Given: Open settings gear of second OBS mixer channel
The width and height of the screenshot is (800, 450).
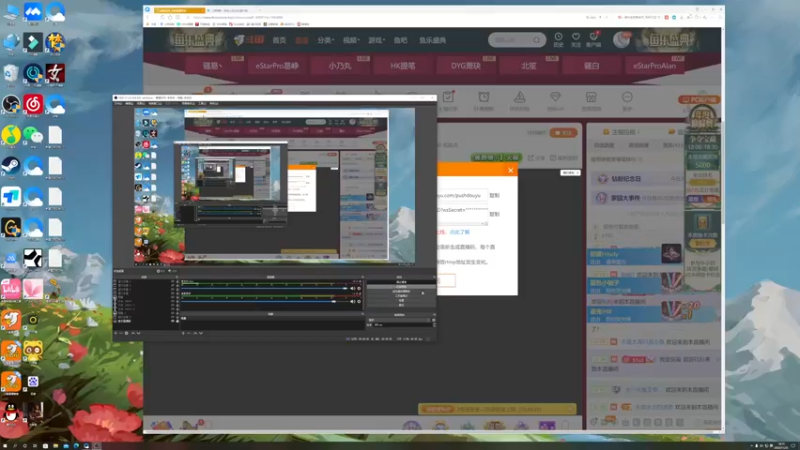Looking at the screenshot, I should [x=359, y=302].
